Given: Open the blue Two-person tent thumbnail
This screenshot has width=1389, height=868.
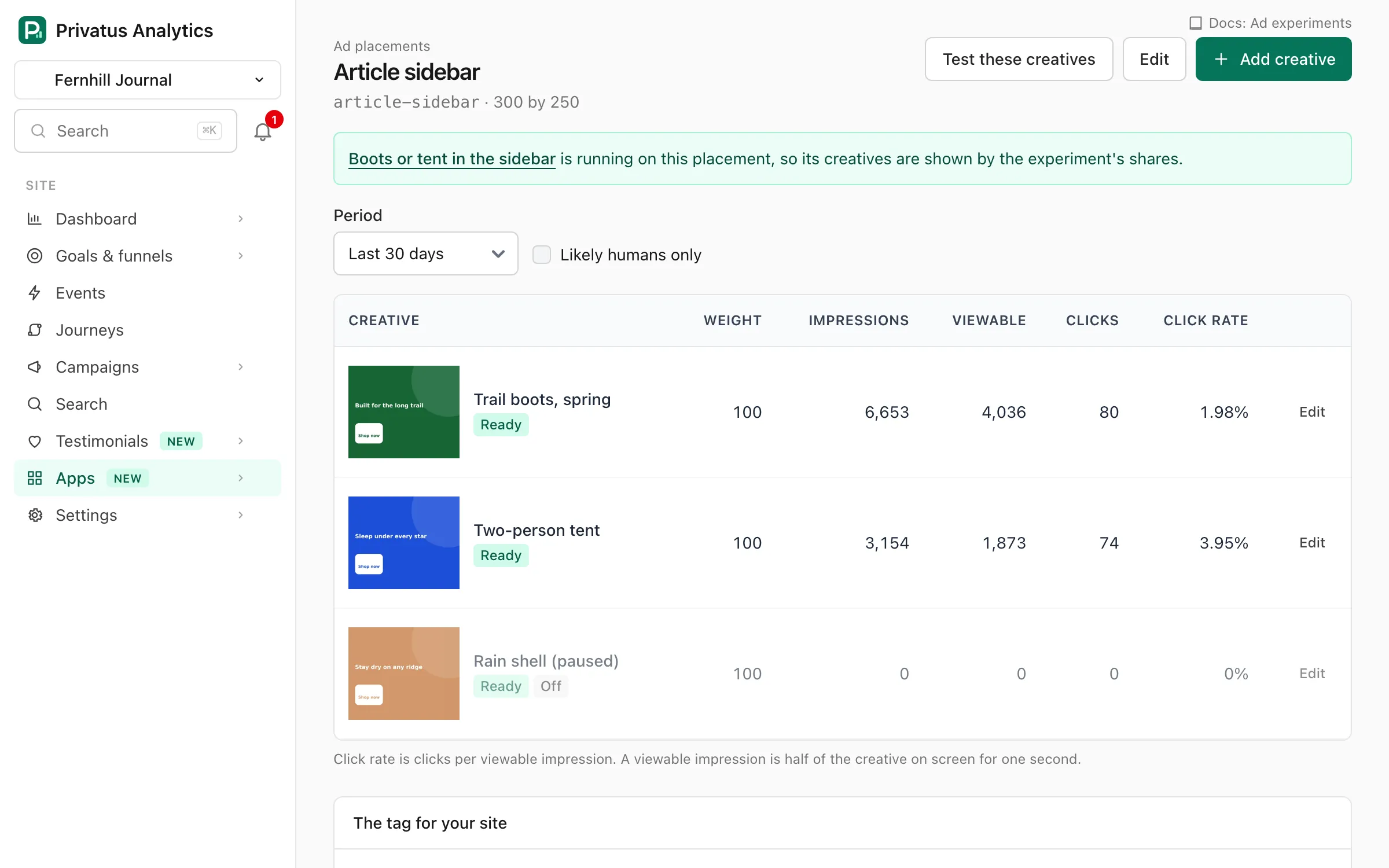Looking at the screenshot, I should (x=404, y=543).
